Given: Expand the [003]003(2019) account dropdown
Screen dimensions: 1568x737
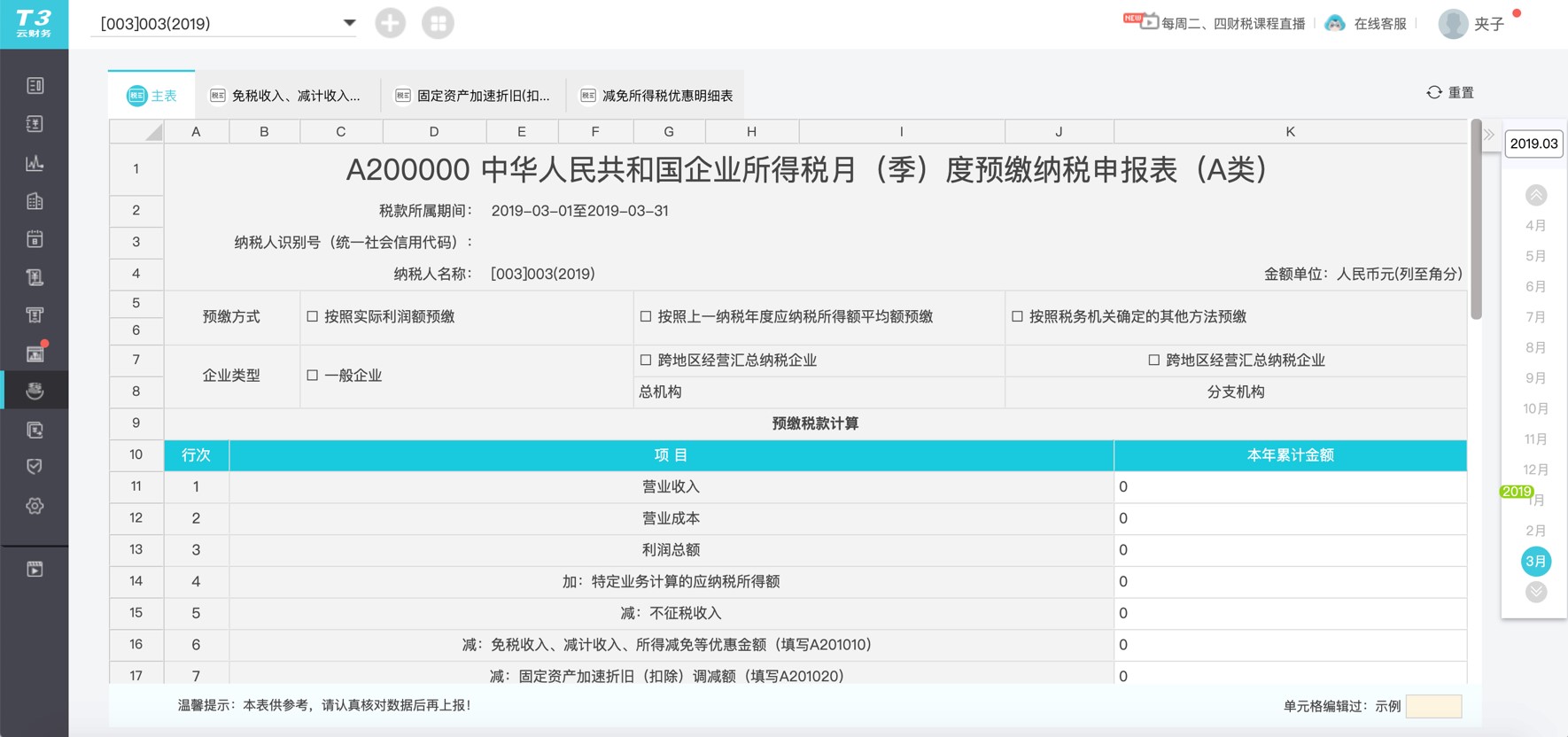Looking at the screenshot, I should pyautogui.click(x=349, y=23).
